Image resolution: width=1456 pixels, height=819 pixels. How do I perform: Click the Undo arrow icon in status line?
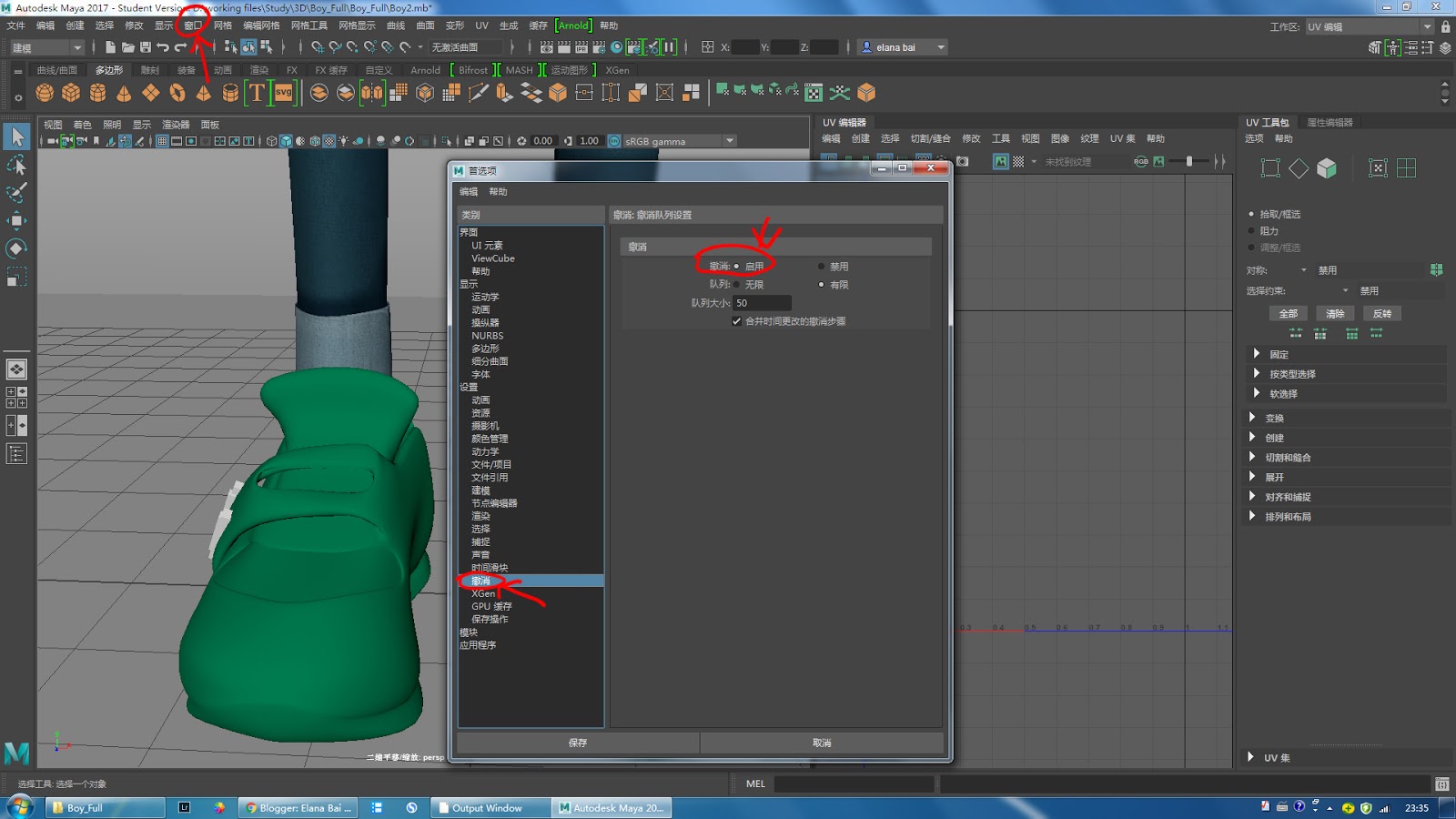pos(163,47)
